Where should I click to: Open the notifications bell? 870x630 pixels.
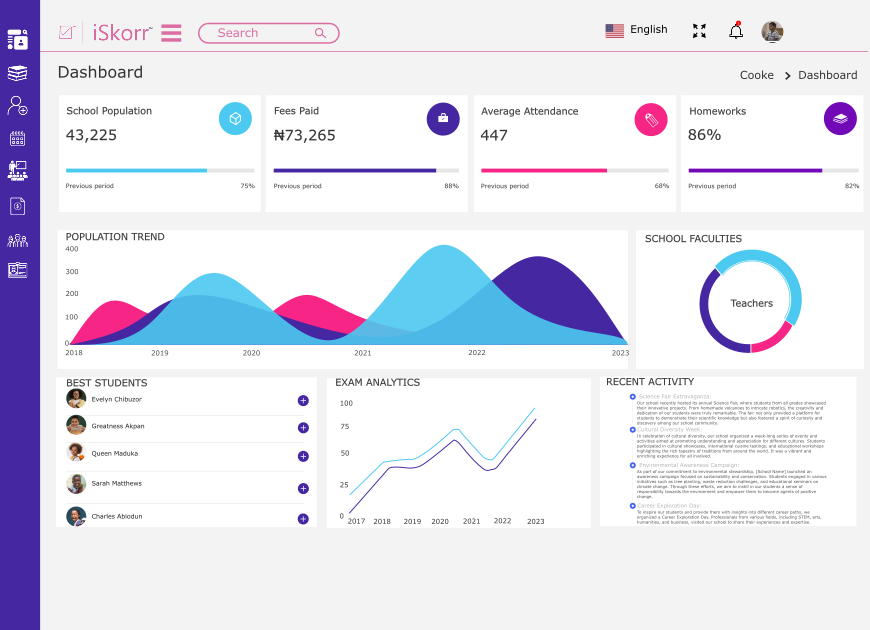click(x=736, y=30)
